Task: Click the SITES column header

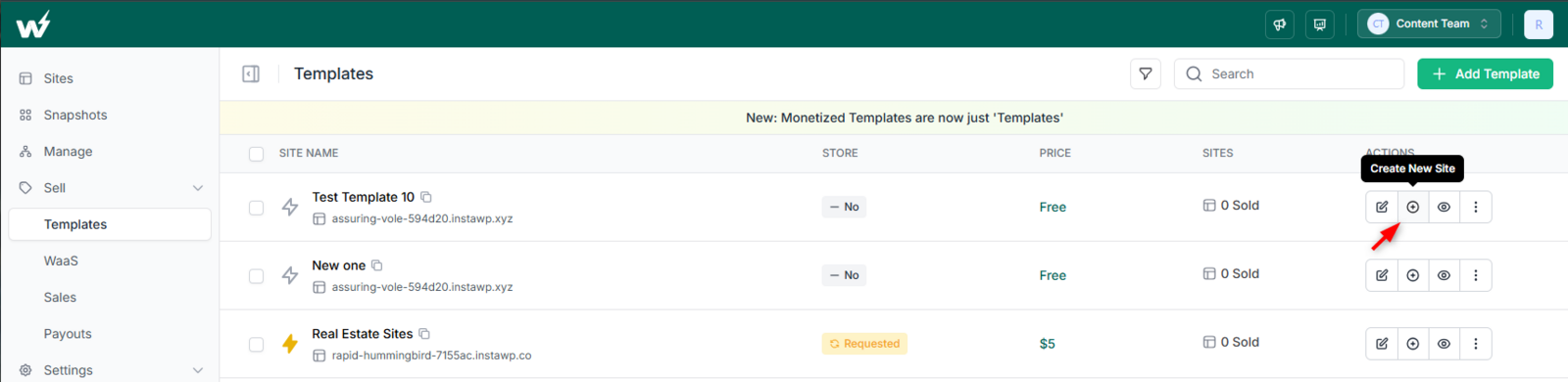Action: coord(1218,153)
